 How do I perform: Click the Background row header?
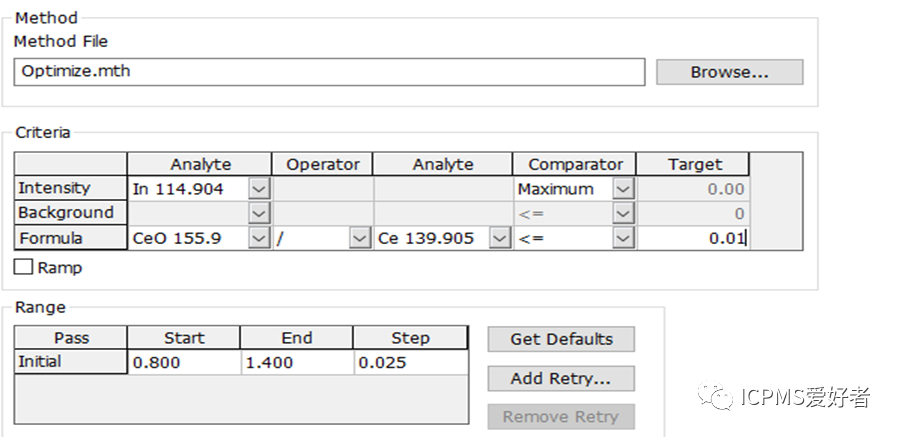point(71,213)
